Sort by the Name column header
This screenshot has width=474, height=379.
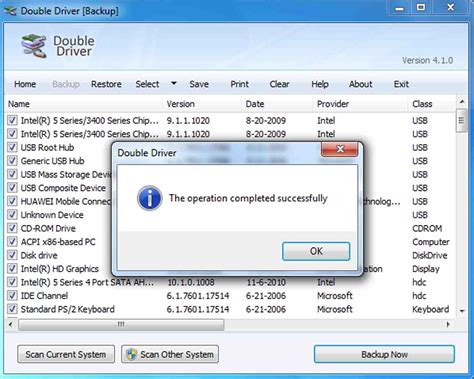[x=84, y=104]
